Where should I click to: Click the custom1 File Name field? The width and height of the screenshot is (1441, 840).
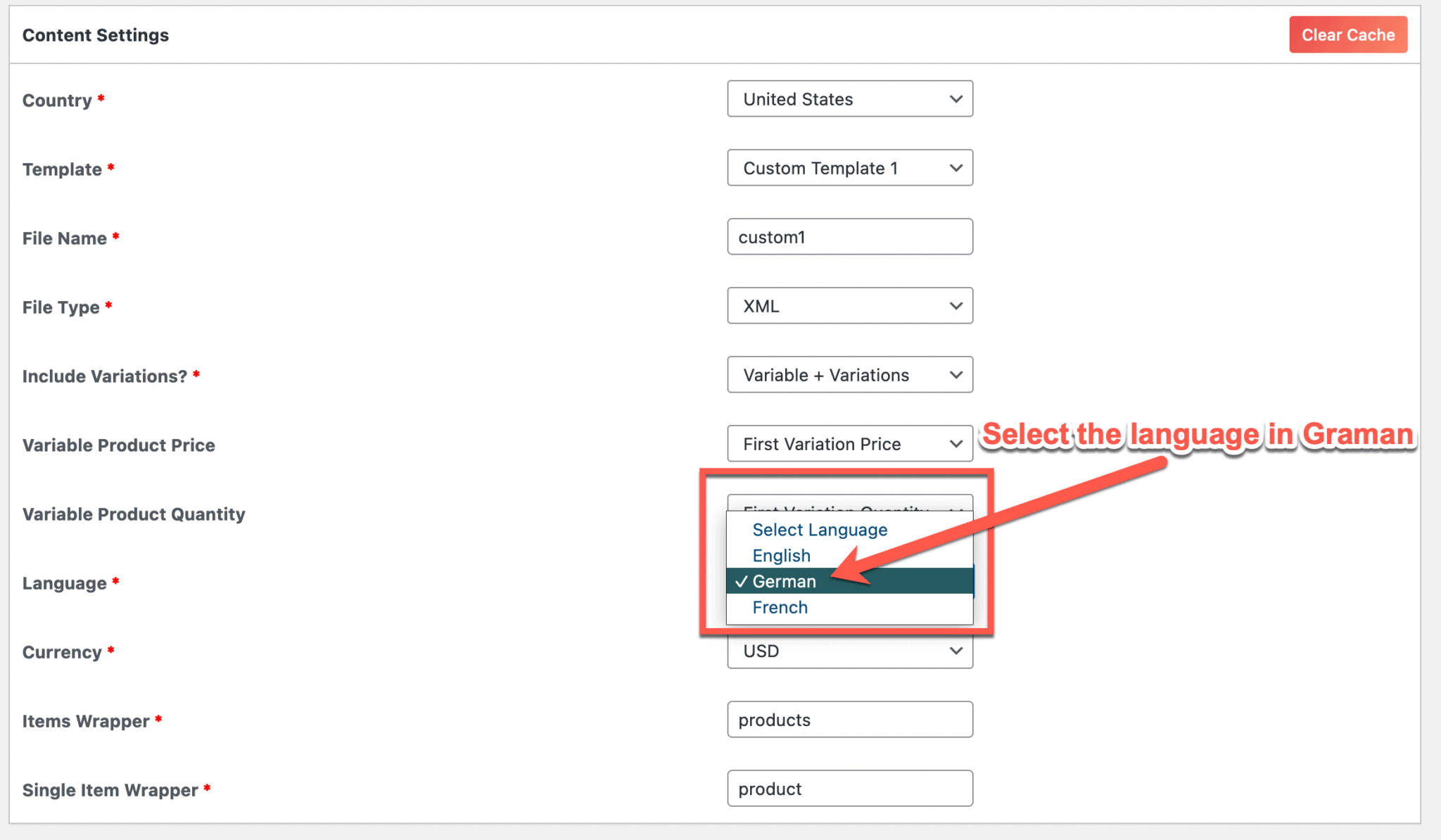849,237
